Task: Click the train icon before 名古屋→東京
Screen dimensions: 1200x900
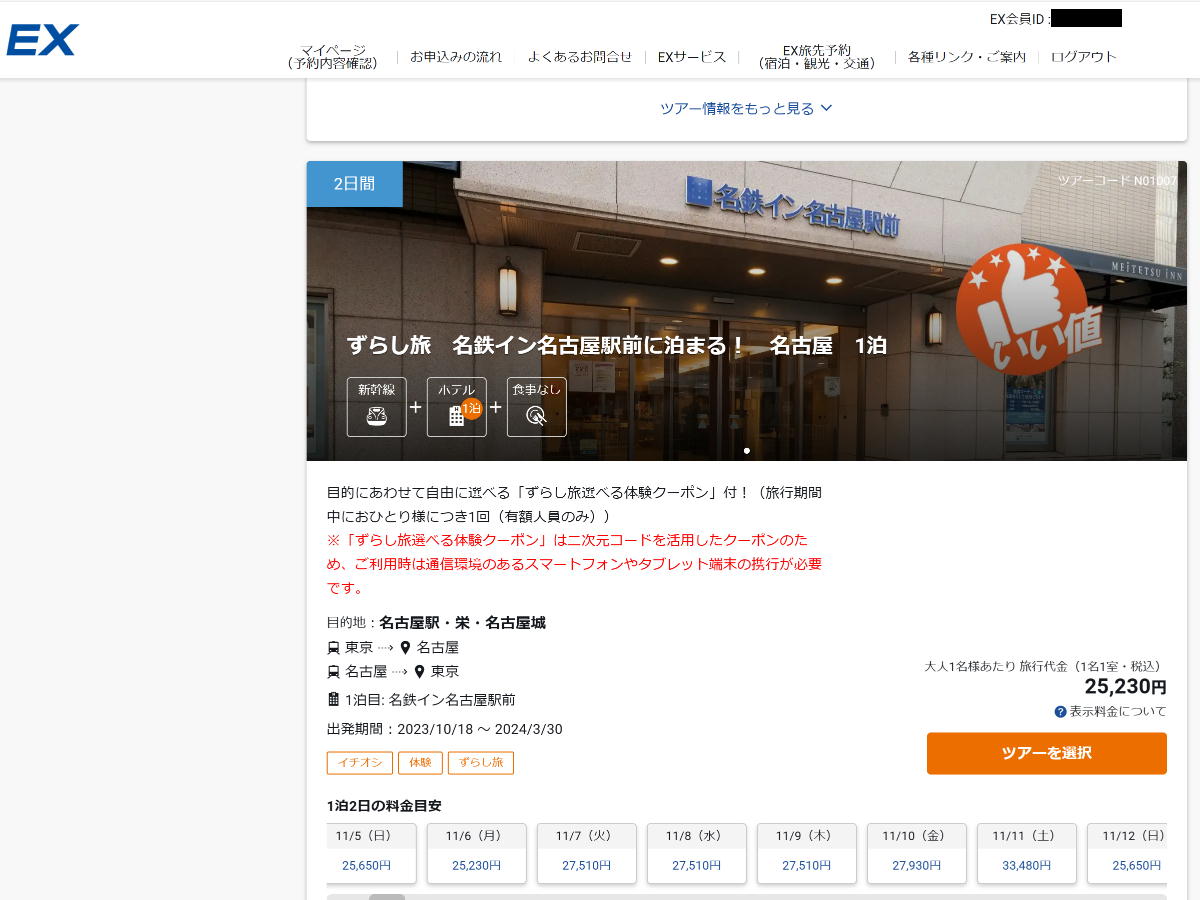Action: coord(334,672)
